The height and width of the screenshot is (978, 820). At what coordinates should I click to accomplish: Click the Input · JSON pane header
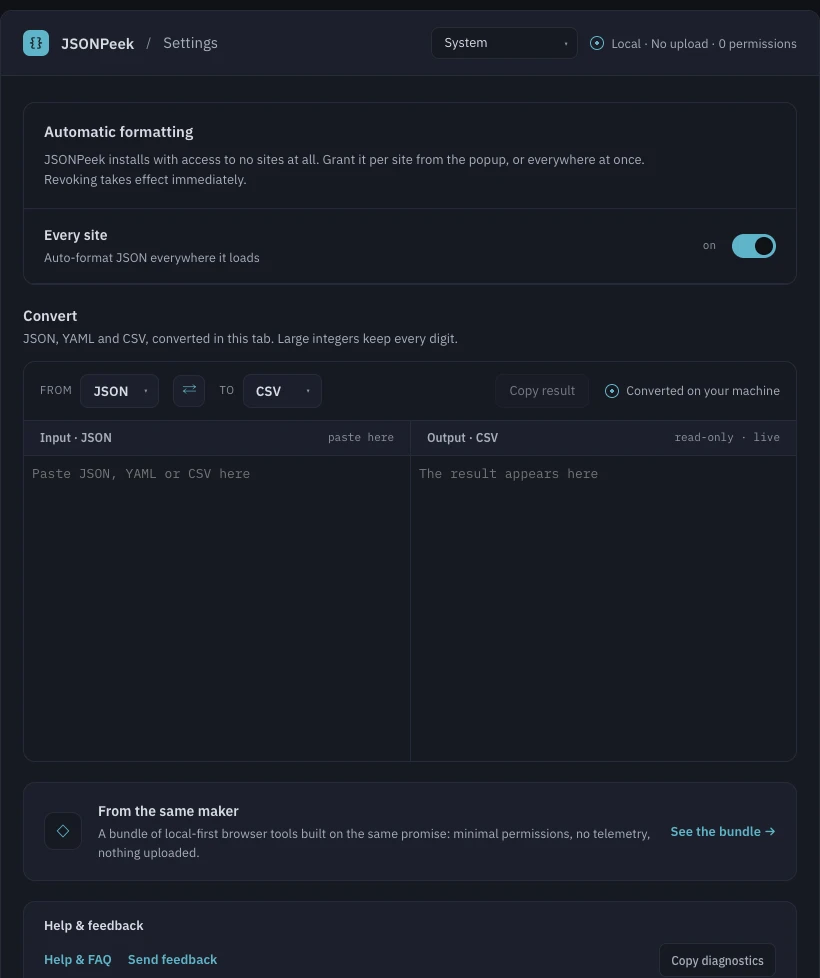(217, 438)
